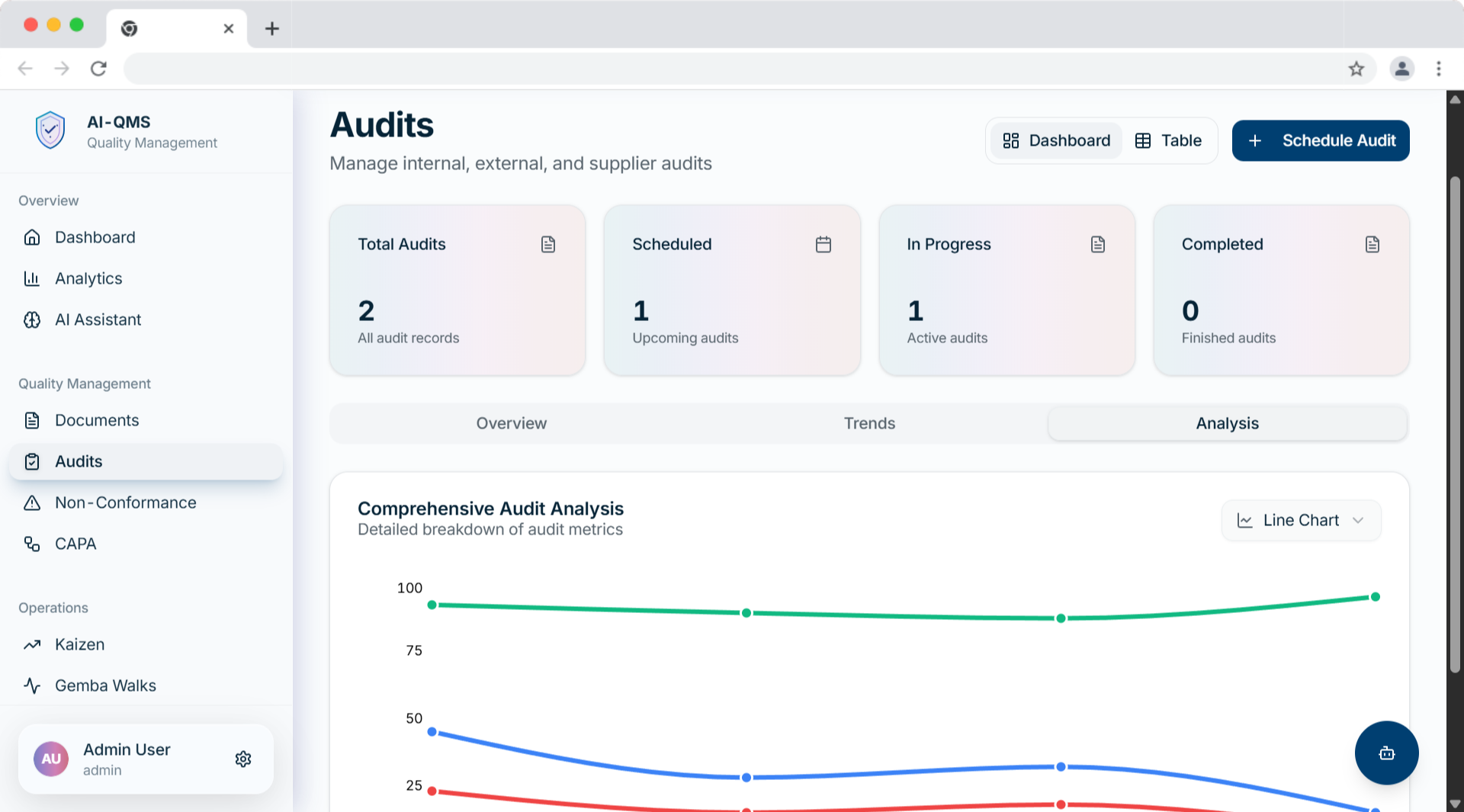Viewport: 1464px width, 812px height.
Task: Click the Gemba Walks pulse icon
Action: pos(32,685)
